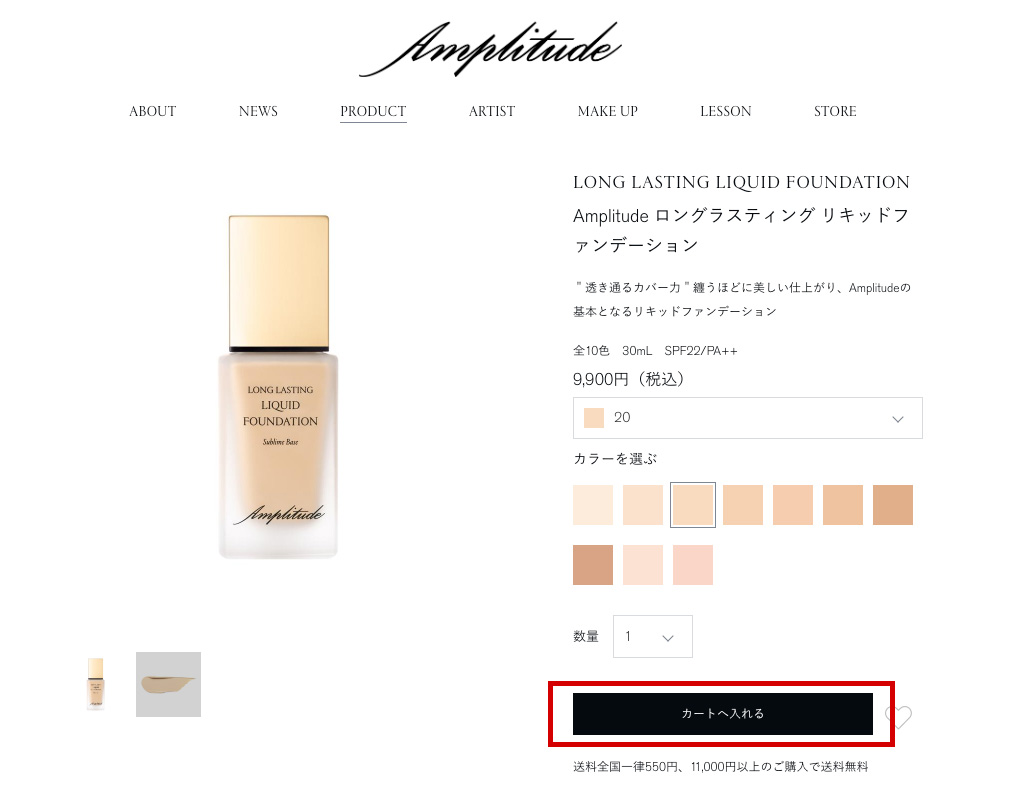The height and width of the screenshot is (788, 1016).
Task: Click the カートへ入れる add-to-cart button
Action: (722, 713)
